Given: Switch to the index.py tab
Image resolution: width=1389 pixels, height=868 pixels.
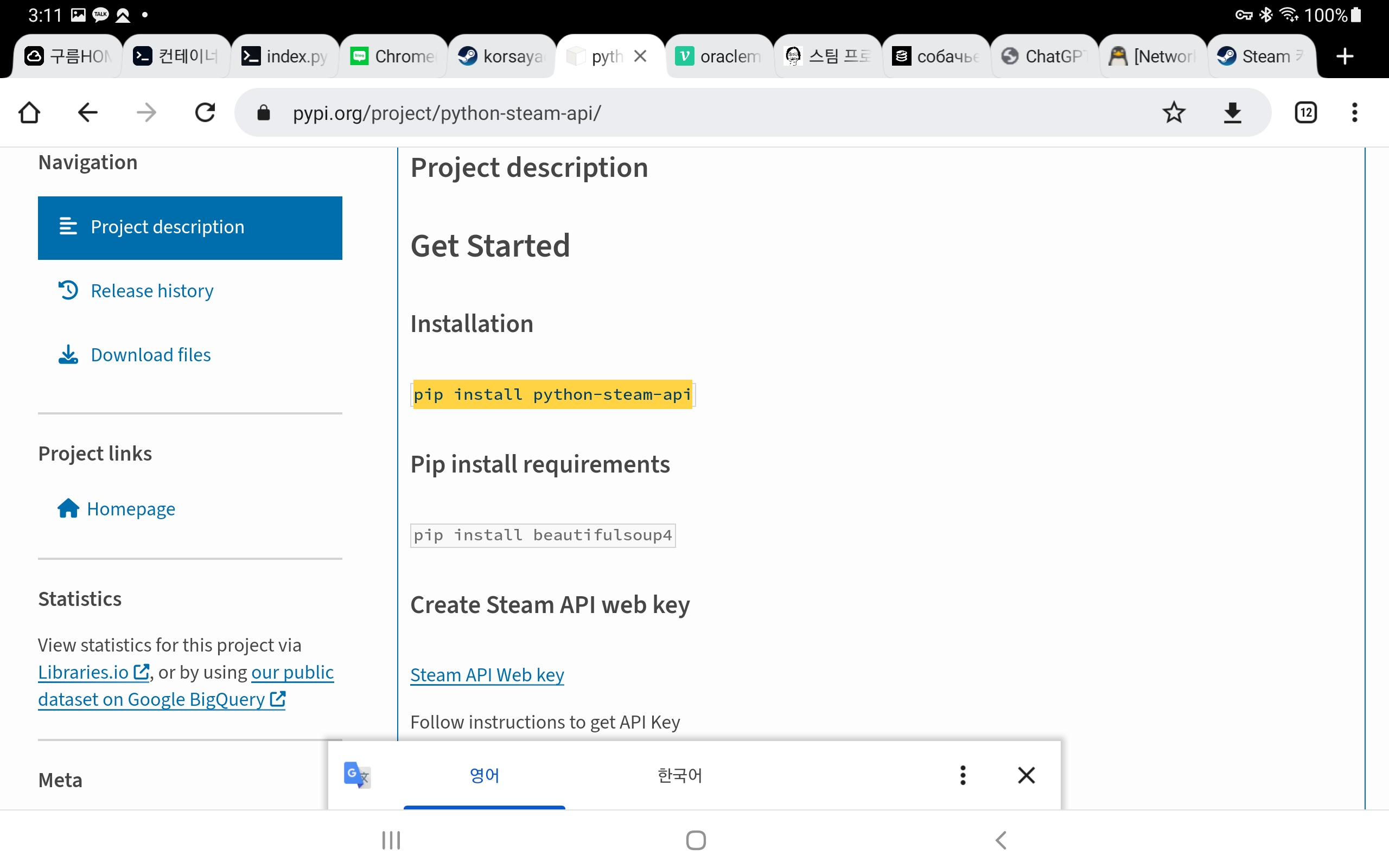Looking at the screenshot, I should (285, 56).
